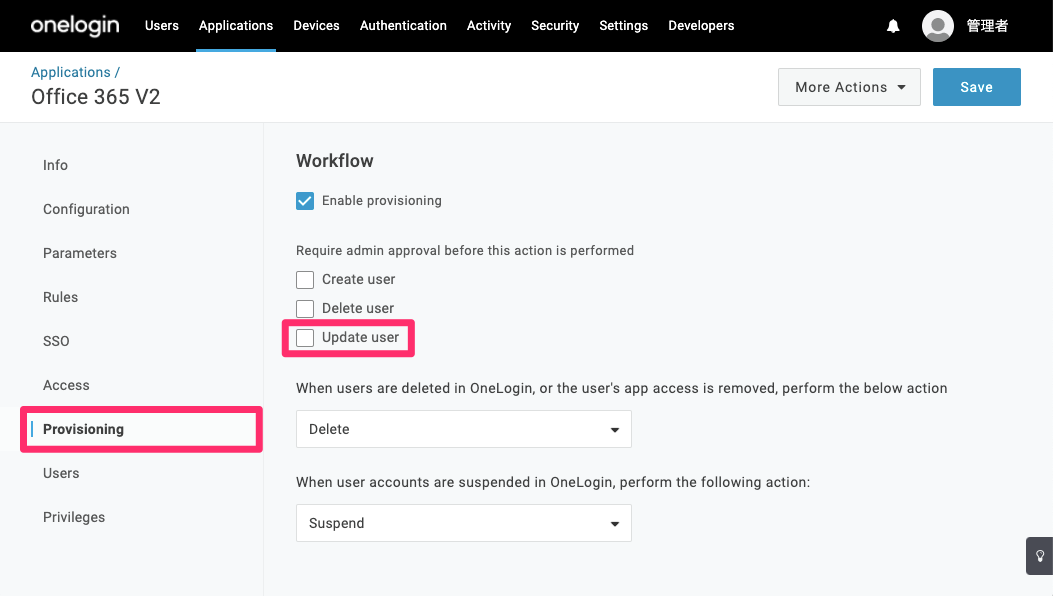Open the Developers top menu
The image size is (1053, 596).
pos(701,26)
